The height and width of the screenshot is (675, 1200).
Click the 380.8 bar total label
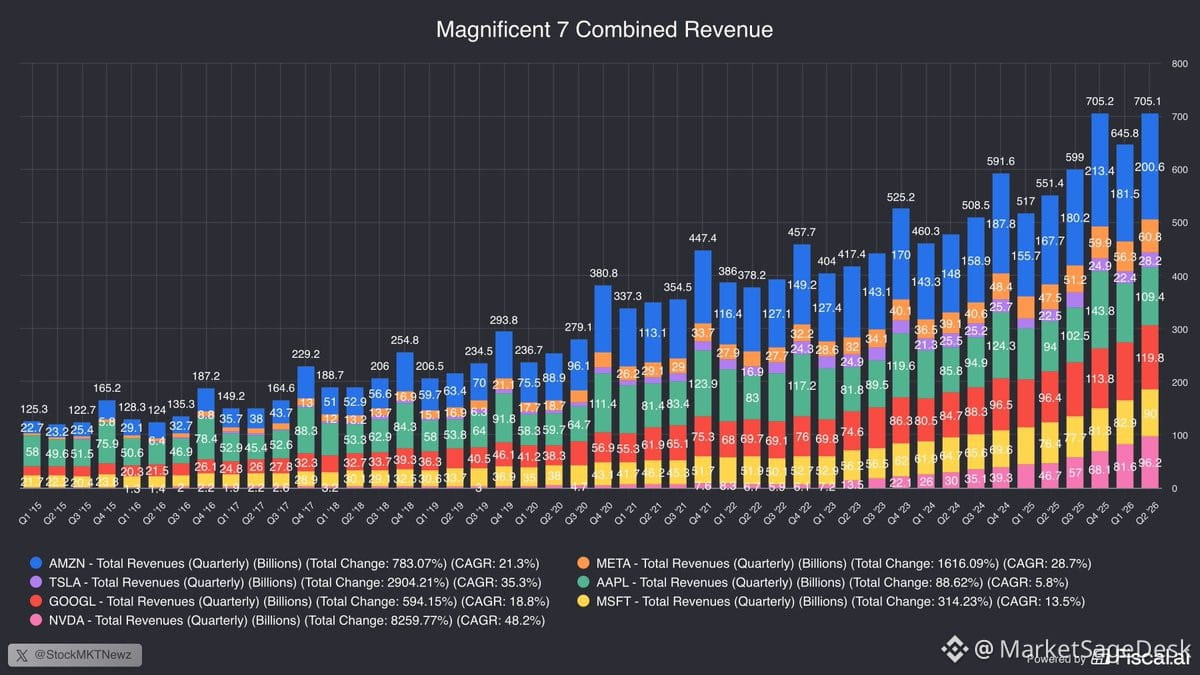pos(602,273)
